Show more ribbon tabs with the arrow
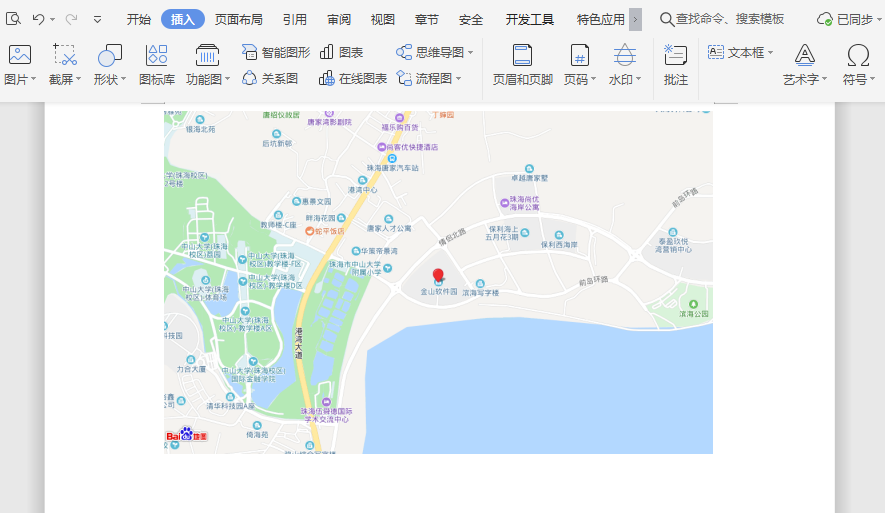This screenshot has height=513, width=885. click(635, 20)
